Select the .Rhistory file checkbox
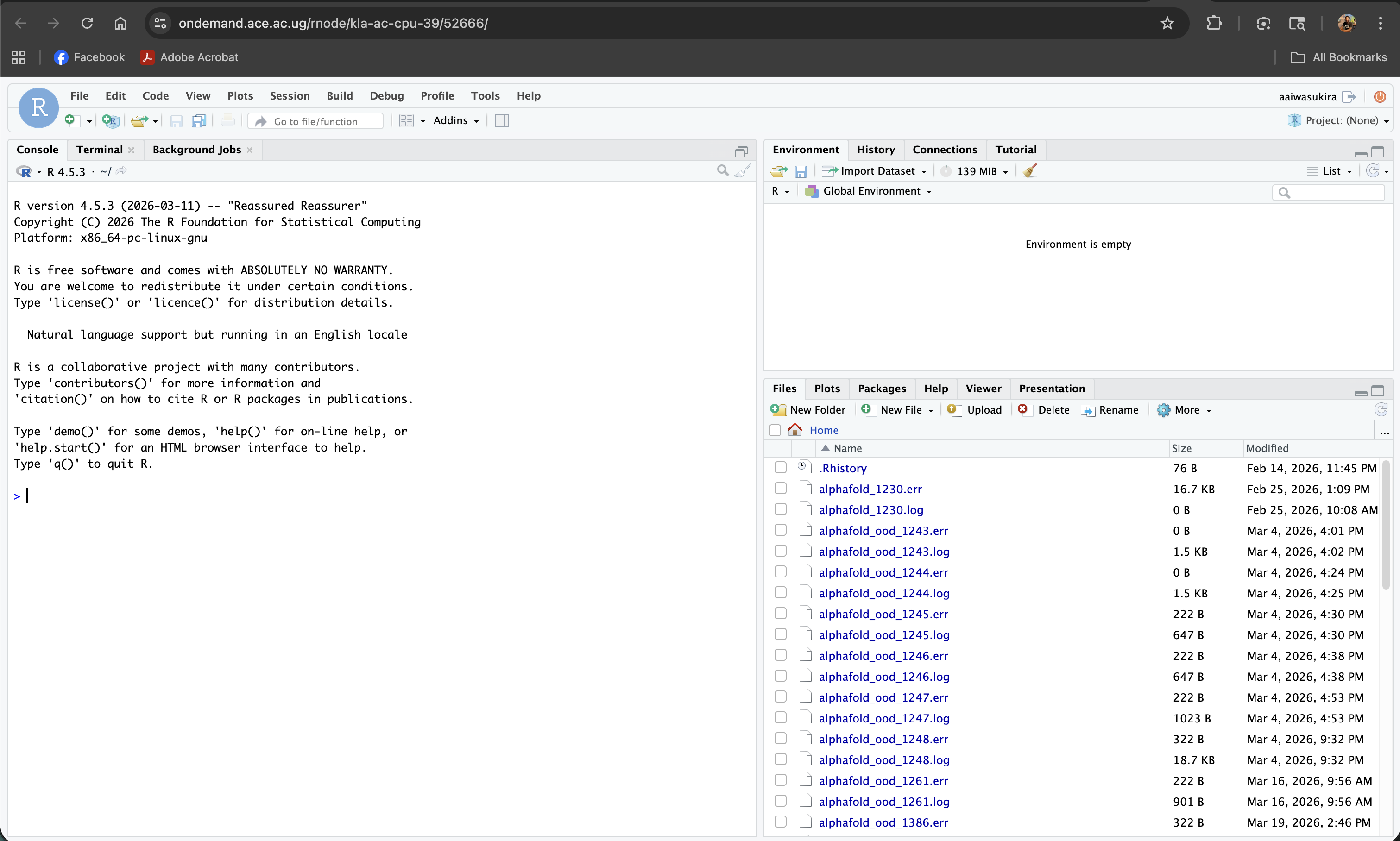This screenshot has height=841, width=1400. click(780, 467)
